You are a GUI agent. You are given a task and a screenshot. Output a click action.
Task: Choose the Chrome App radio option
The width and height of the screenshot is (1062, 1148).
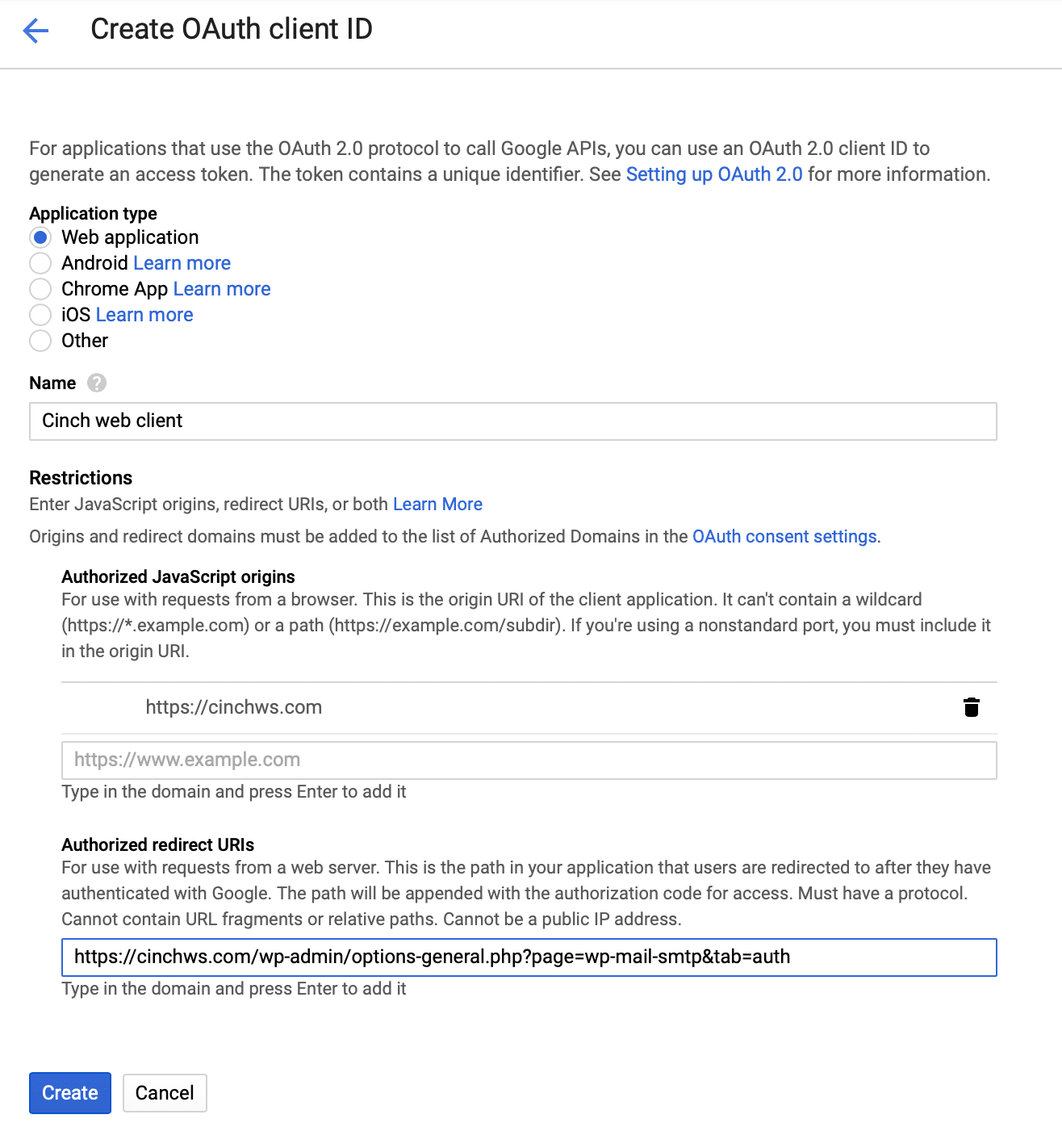(40, 289)
